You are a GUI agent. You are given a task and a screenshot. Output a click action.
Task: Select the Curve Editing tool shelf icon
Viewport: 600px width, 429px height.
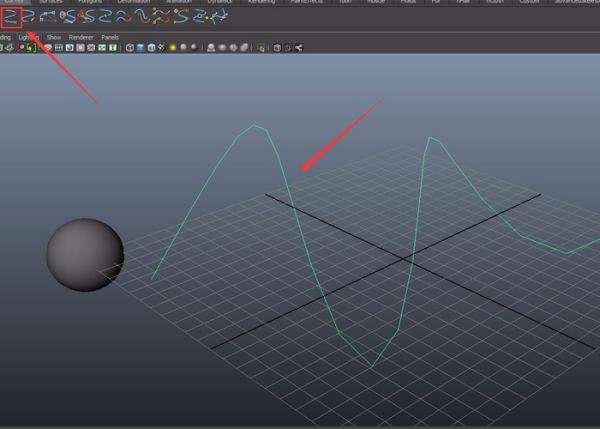200,17
